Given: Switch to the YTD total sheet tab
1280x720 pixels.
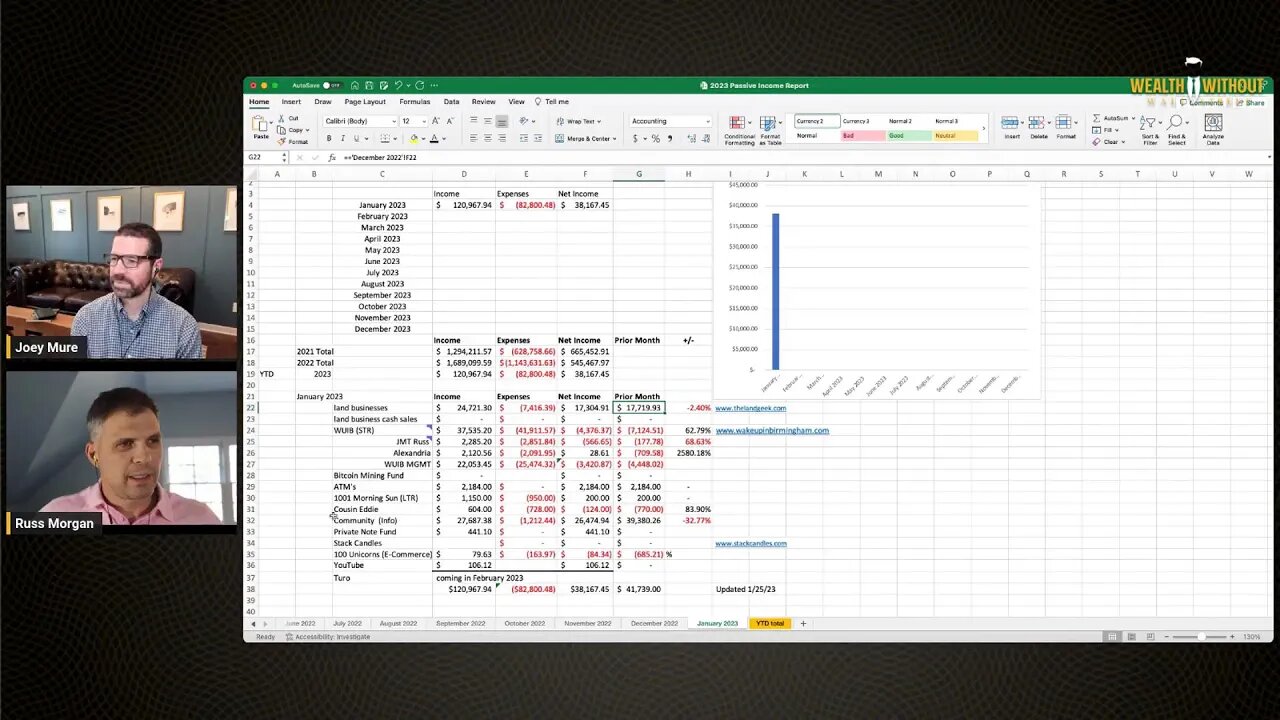Looking at the screenshot, I should (x=770, y=623).
